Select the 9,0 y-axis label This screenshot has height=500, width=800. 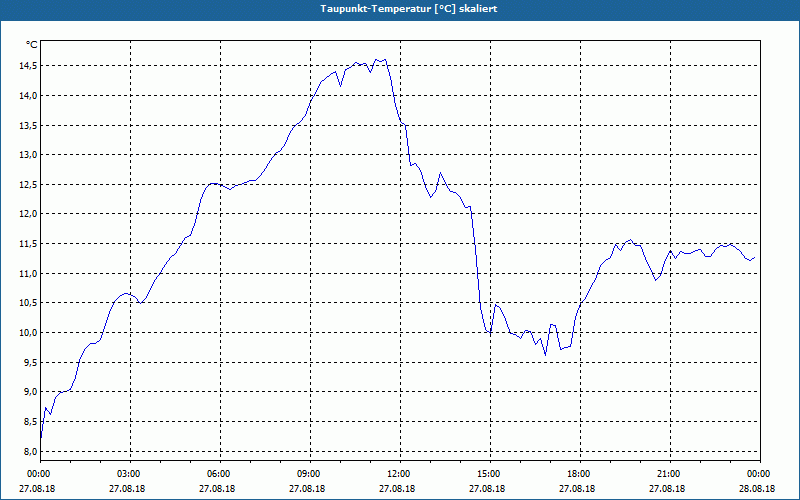tap(31, 392)
